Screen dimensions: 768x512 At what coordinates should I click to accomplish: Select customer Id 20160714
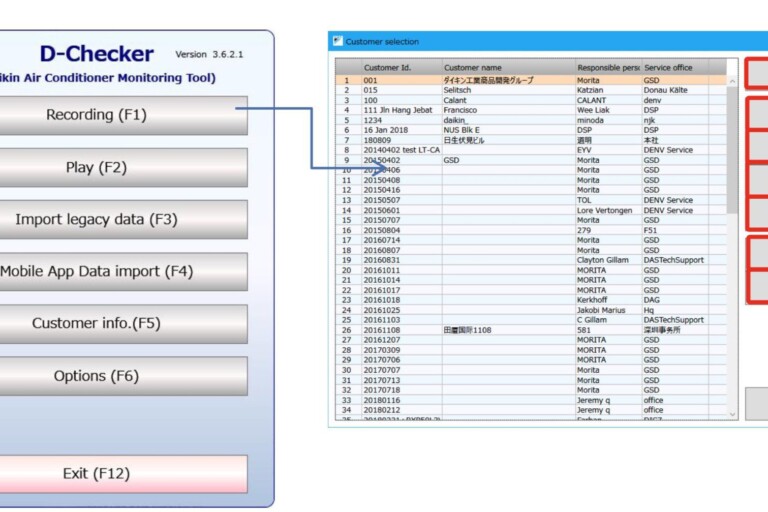tap(531, 240)
